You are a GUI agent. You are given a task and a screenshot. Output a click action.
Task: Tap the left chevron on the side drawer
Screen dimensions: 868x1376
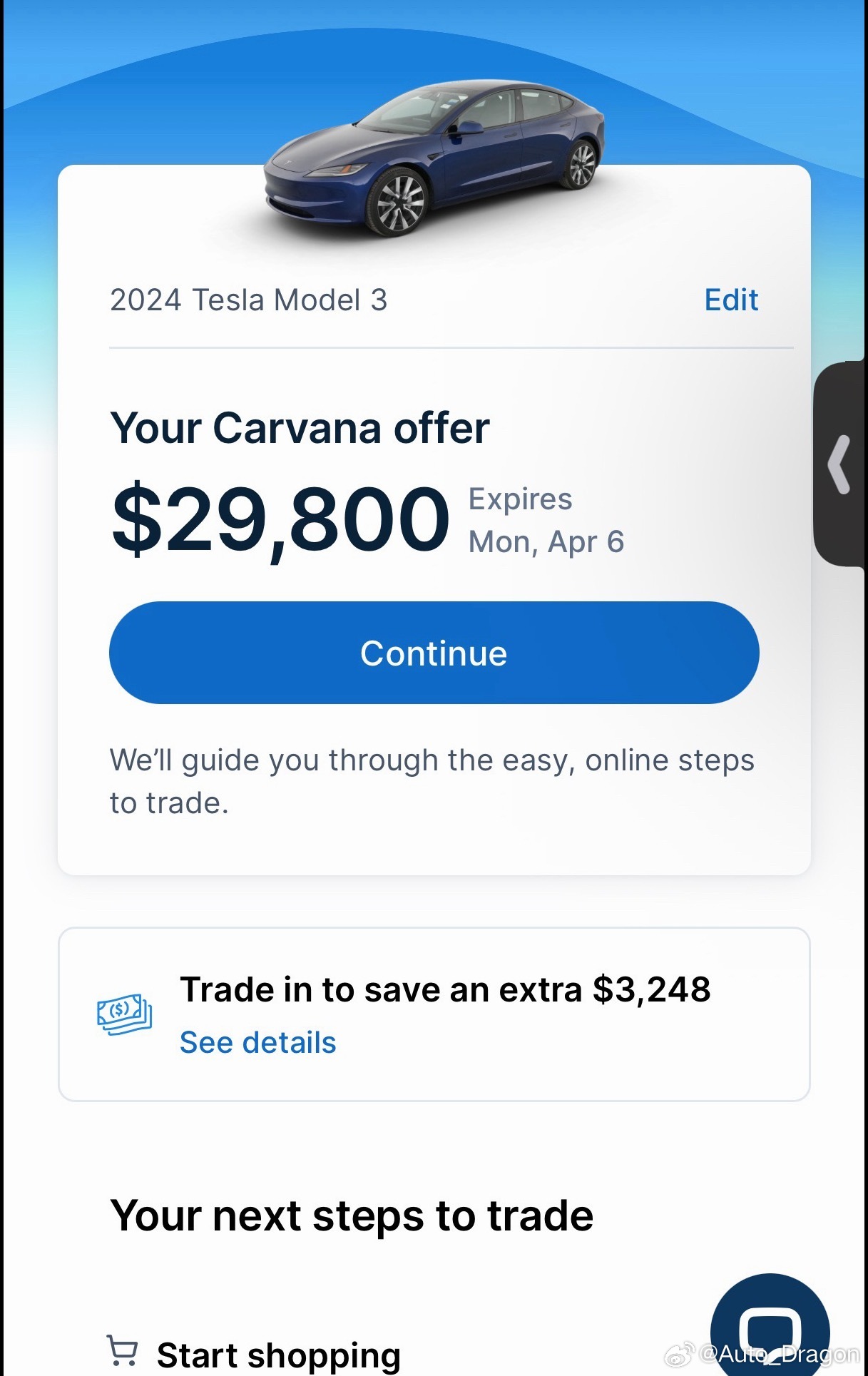pyautogui.click(x=841, y=462)
